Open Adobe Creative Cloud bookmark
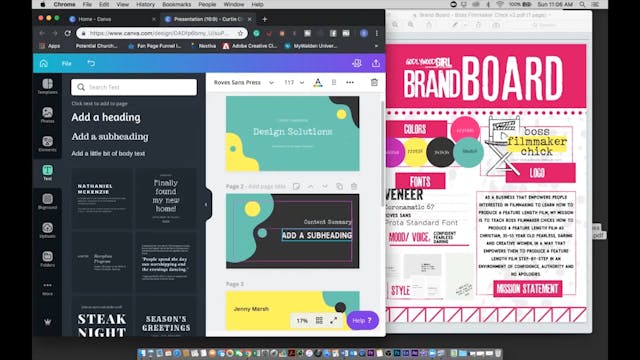 pos(250,46)
